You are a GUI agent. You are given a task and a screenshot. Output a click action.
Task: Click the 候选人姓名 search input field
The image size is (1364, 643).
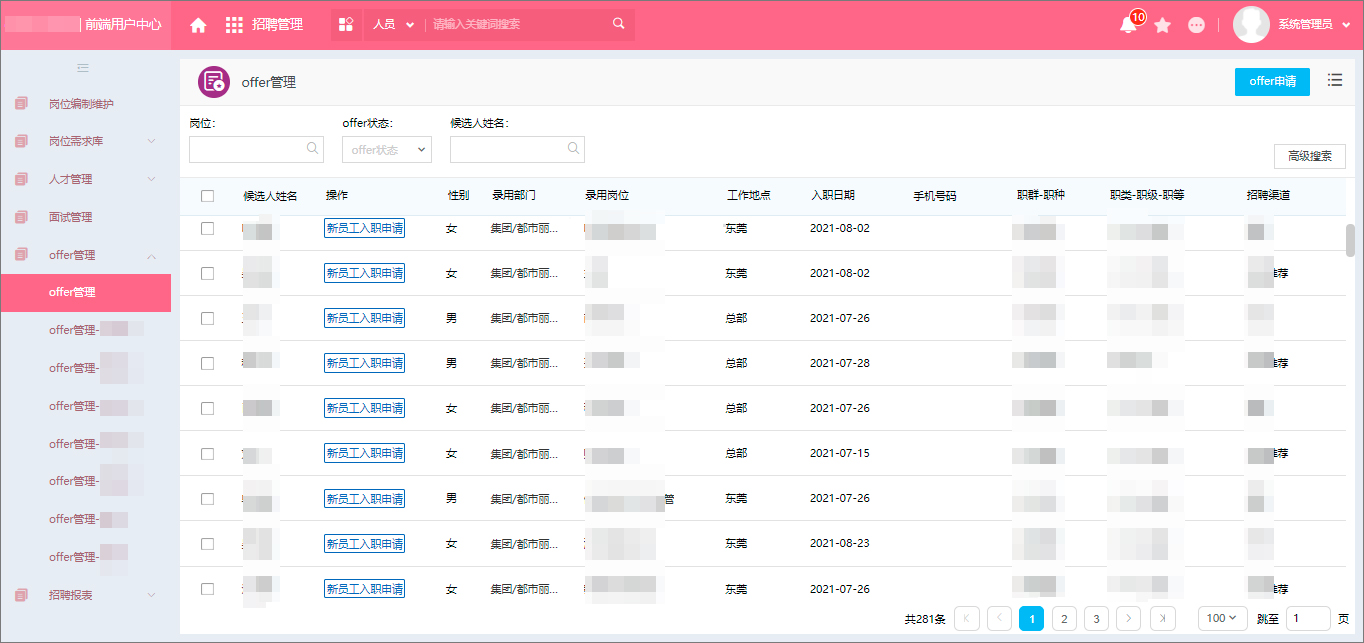pos(517,150)
